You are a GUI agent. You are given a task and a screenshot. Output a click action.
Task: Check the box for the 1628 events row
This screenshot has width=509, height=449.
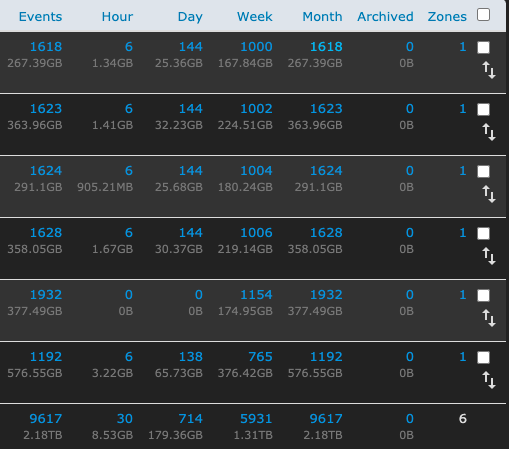[x=483, y=233]
